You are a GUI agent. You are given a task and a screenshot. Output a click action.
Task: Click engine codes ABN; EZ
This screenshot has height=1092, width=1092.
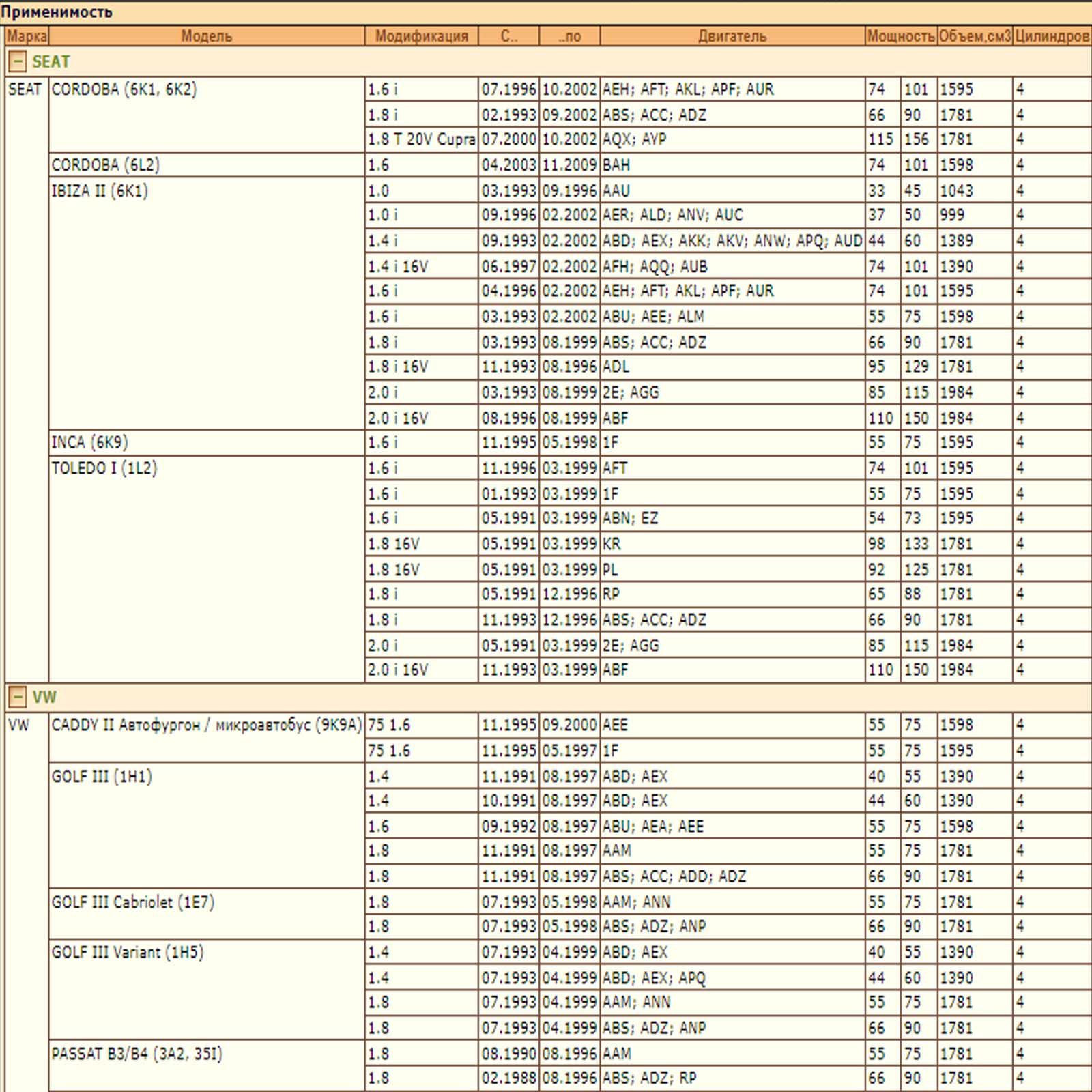[x=630, y=518]
